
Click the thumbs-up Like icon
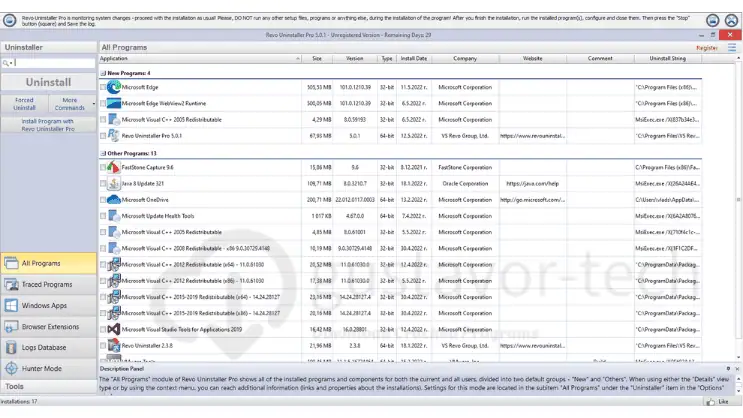[710, 402]
